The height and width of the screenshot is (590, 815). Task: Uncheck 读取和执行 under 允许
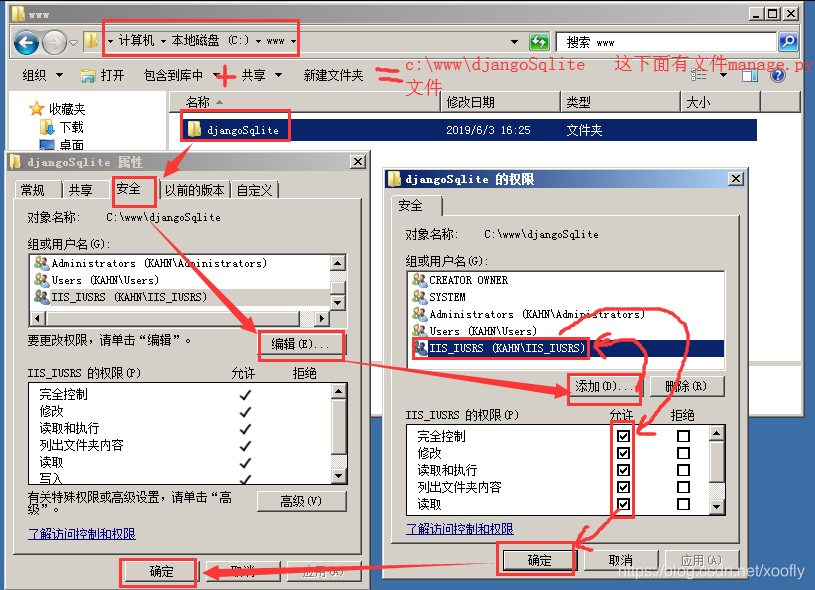point(622,469)
